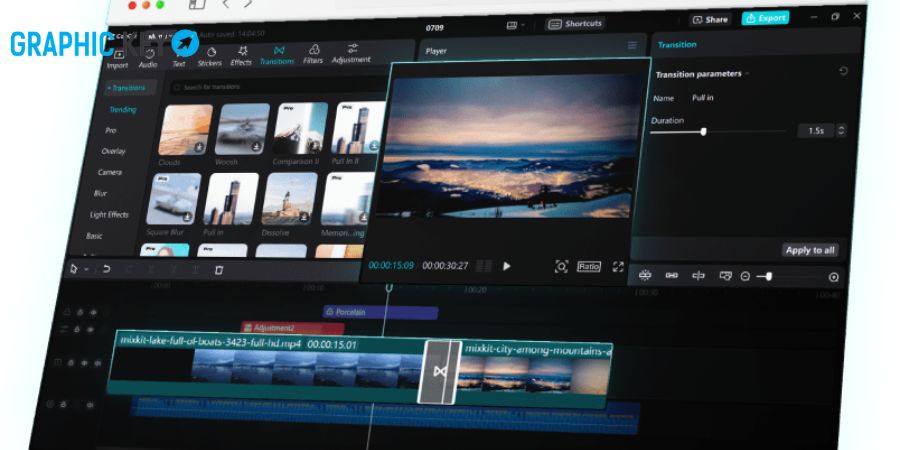Zoom out the timeline with the minus icon
This screenshot has height=450, width=900.
[745, 277]
